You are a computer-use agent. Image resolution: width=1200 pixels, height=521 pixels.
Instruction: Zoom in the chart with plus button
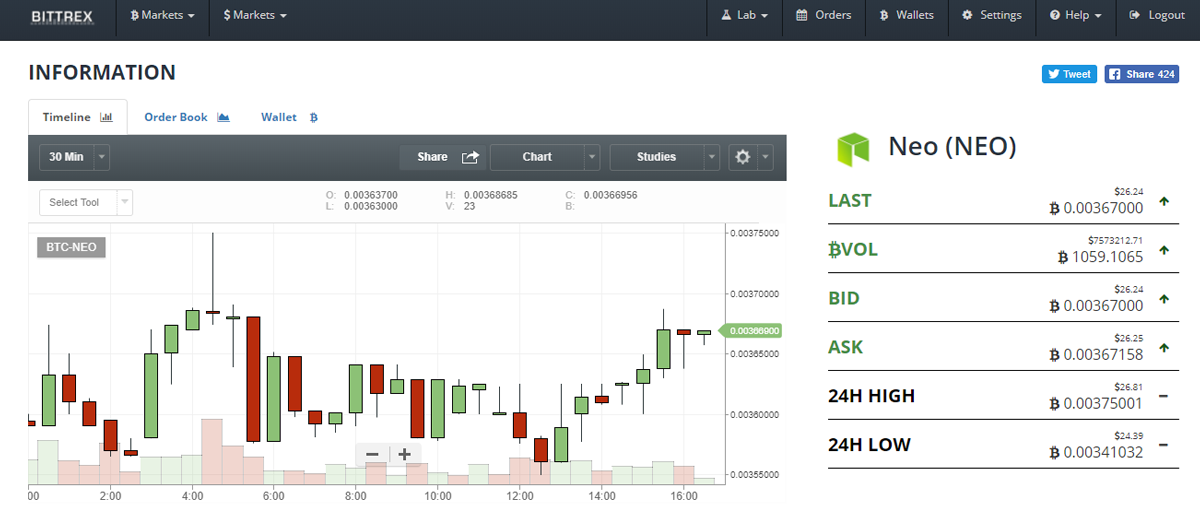click(x=405, y=454)
